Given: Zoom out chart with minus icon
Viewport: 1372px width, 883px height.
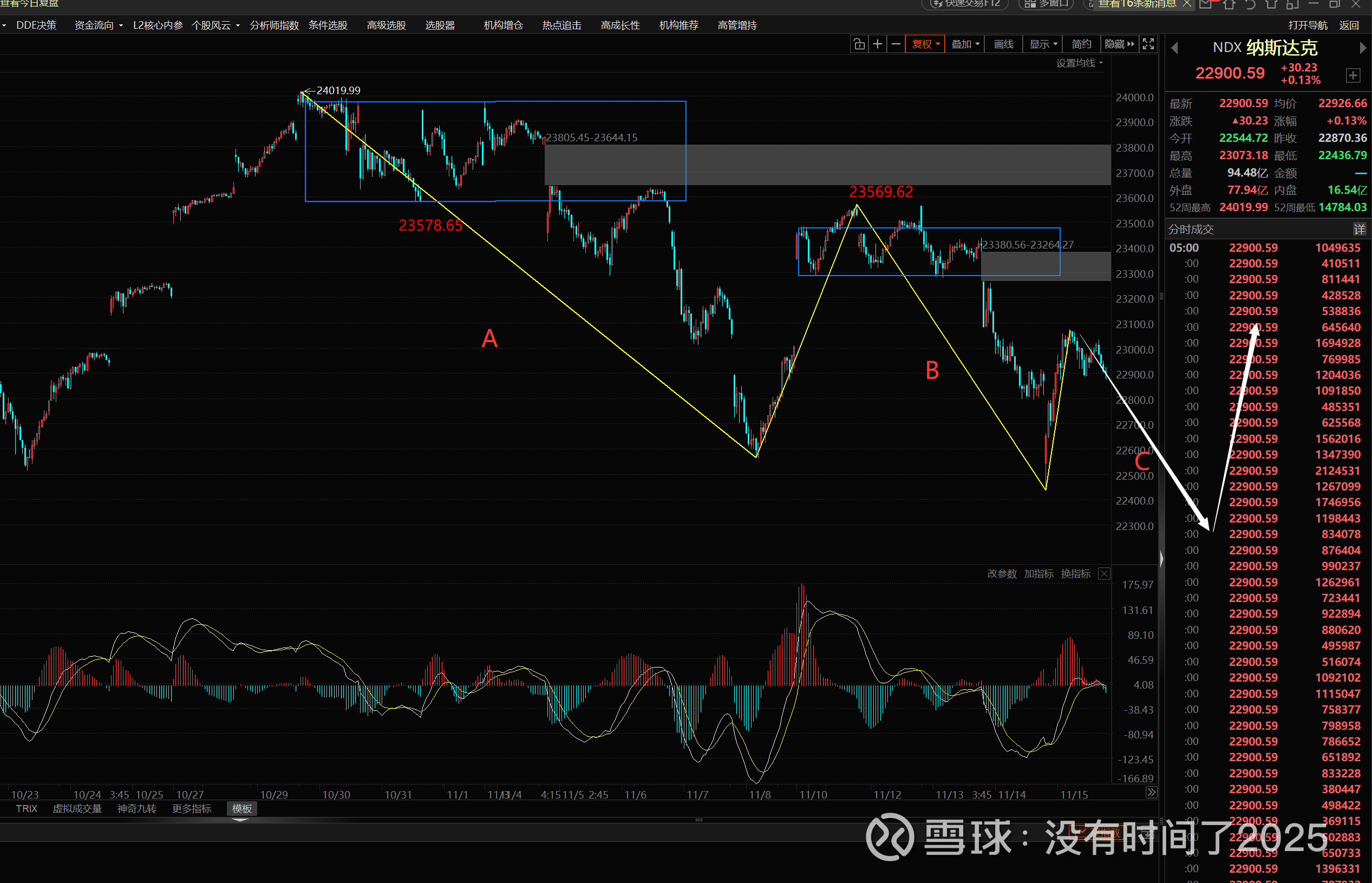Looking at the screenshot, I should pos(896,44).
